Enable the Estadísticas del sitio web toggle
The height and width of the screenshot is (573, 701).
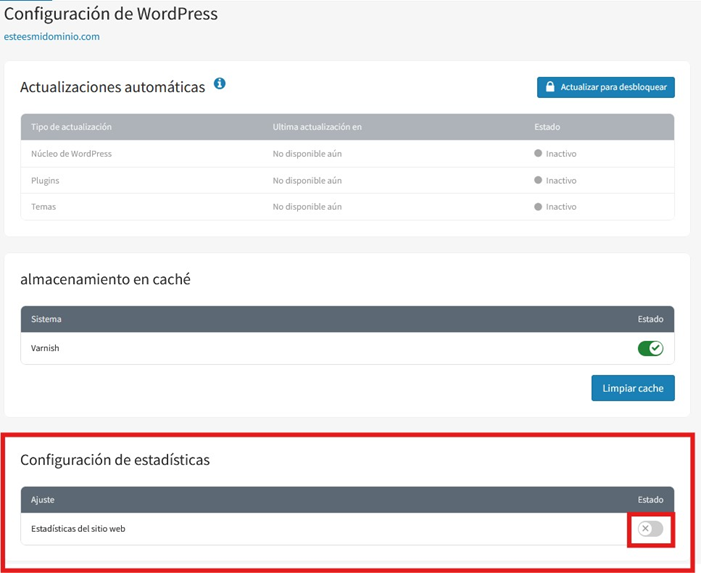[650, 529]
